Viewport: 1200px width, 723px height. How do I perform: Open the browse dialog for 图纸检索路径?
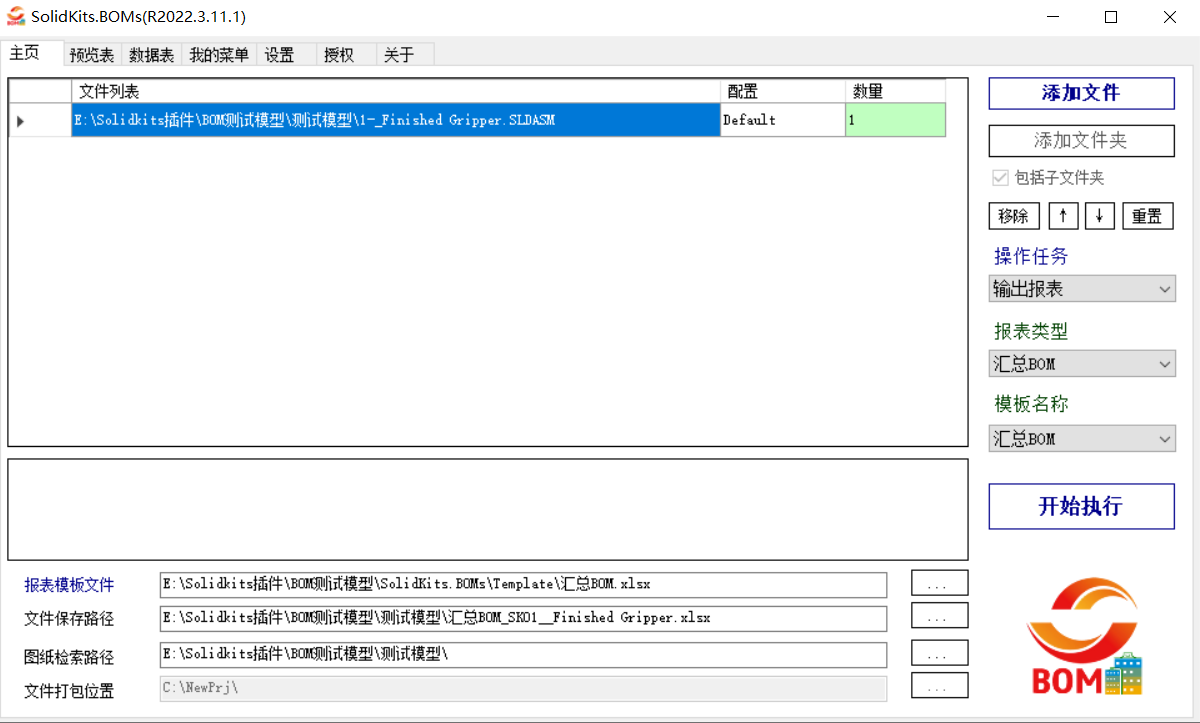click(938, 652)
